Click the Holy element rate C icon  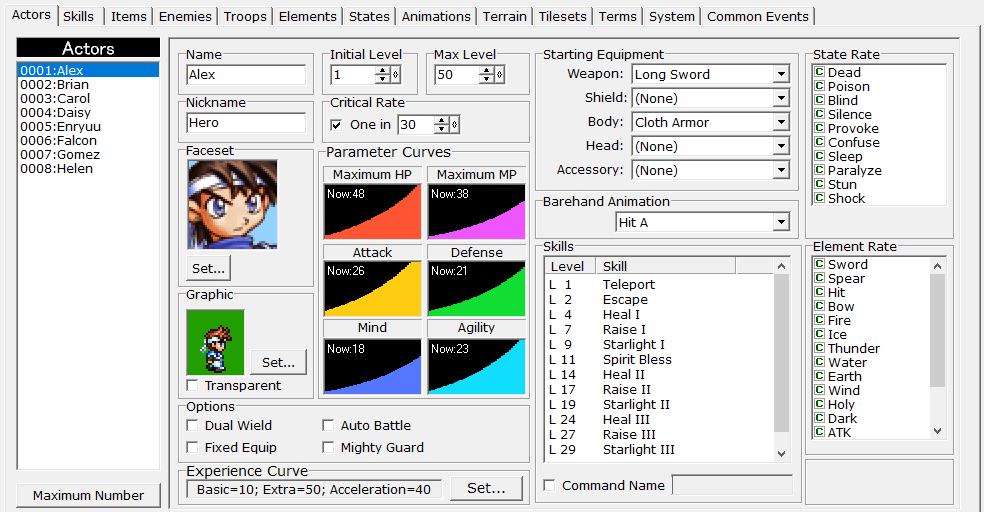pyautogui.click(x=819, y=403)
